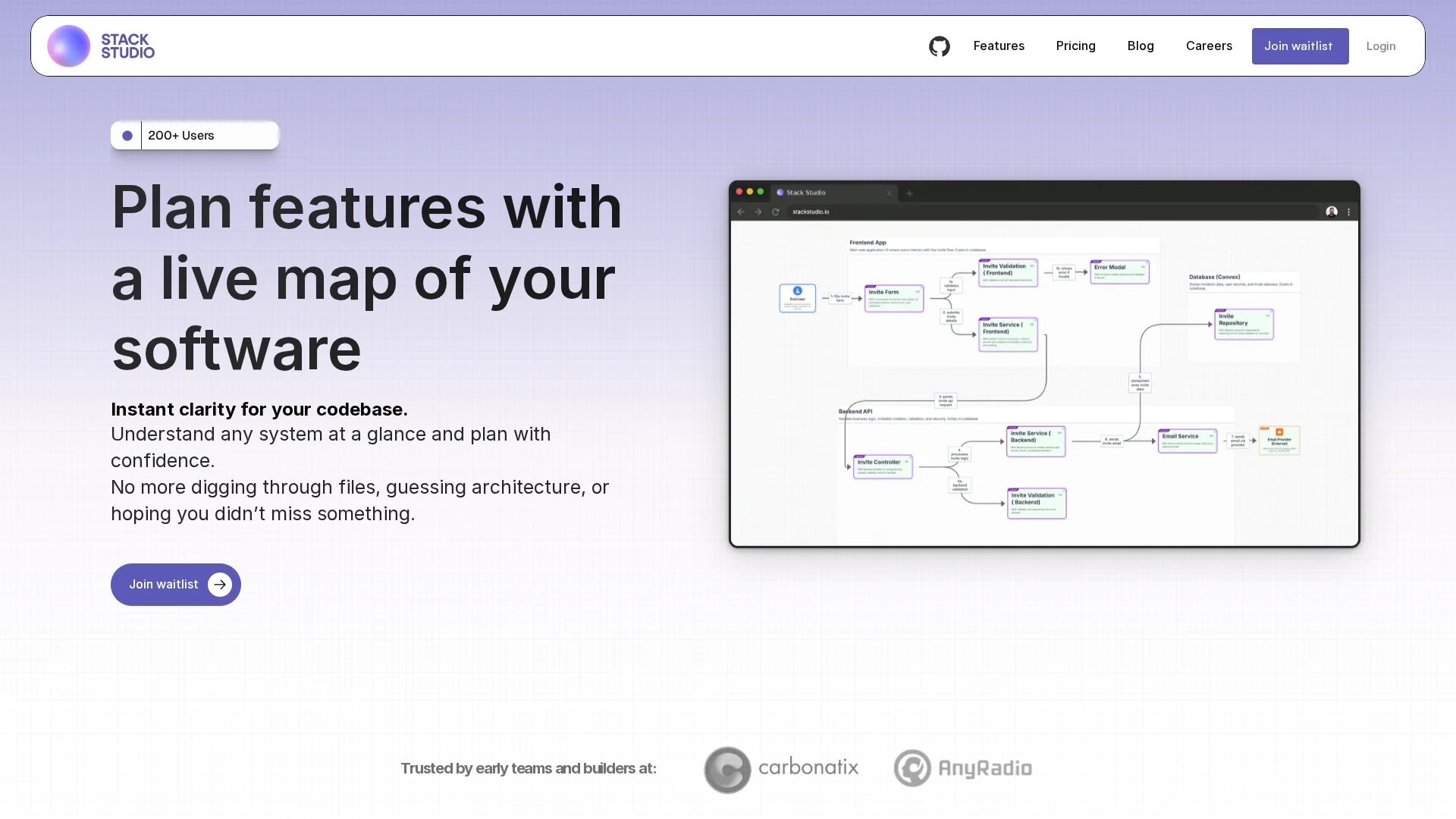The width and height of the screenshot is (1456, 819).
Task: Click the End User node in the diagram
Action: [798, 298]
